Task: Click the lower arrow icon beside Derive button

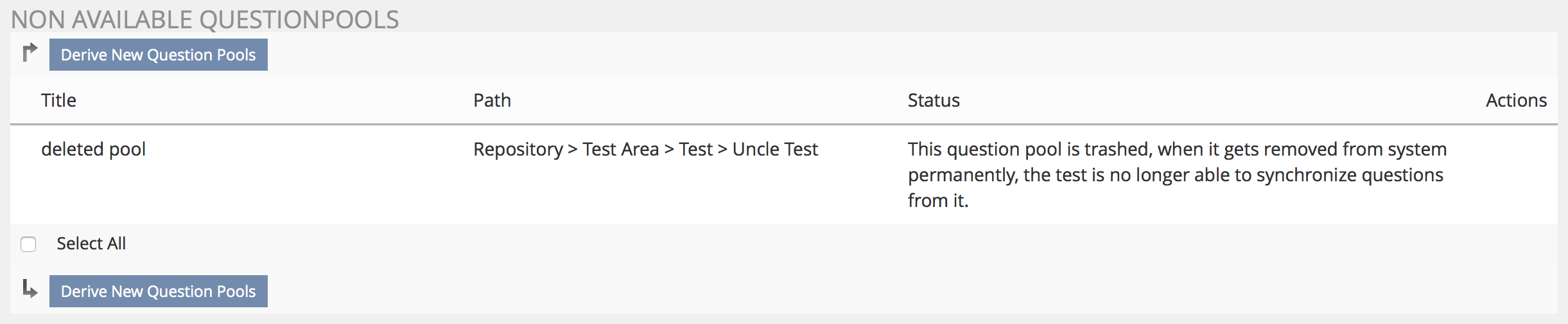Action: (x=30, y=289)
